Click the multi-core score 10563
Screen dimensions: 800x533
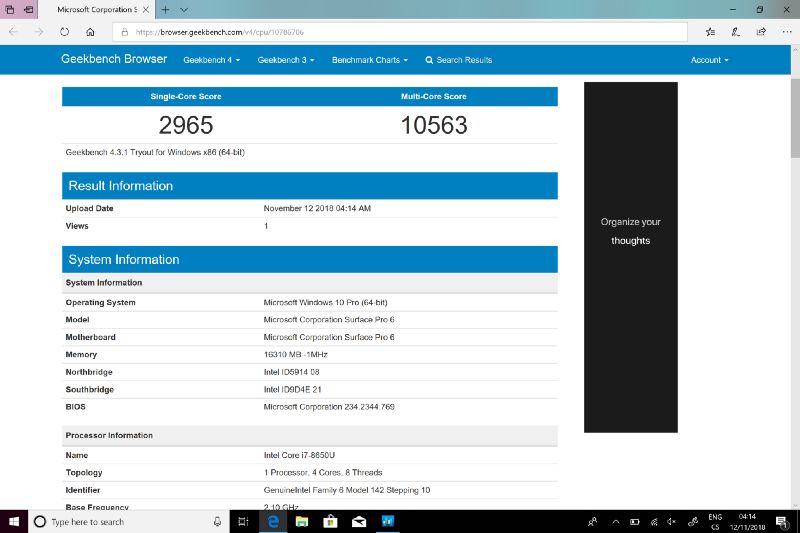coord(434,125)
